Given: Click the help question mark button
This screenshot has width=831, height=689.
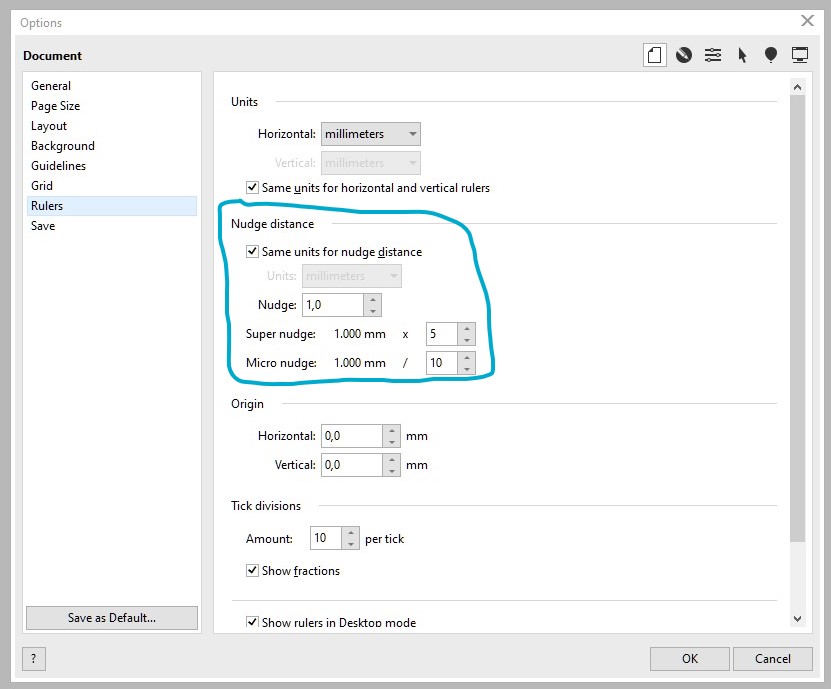Looking at the screenshot, I should (33, 658).
